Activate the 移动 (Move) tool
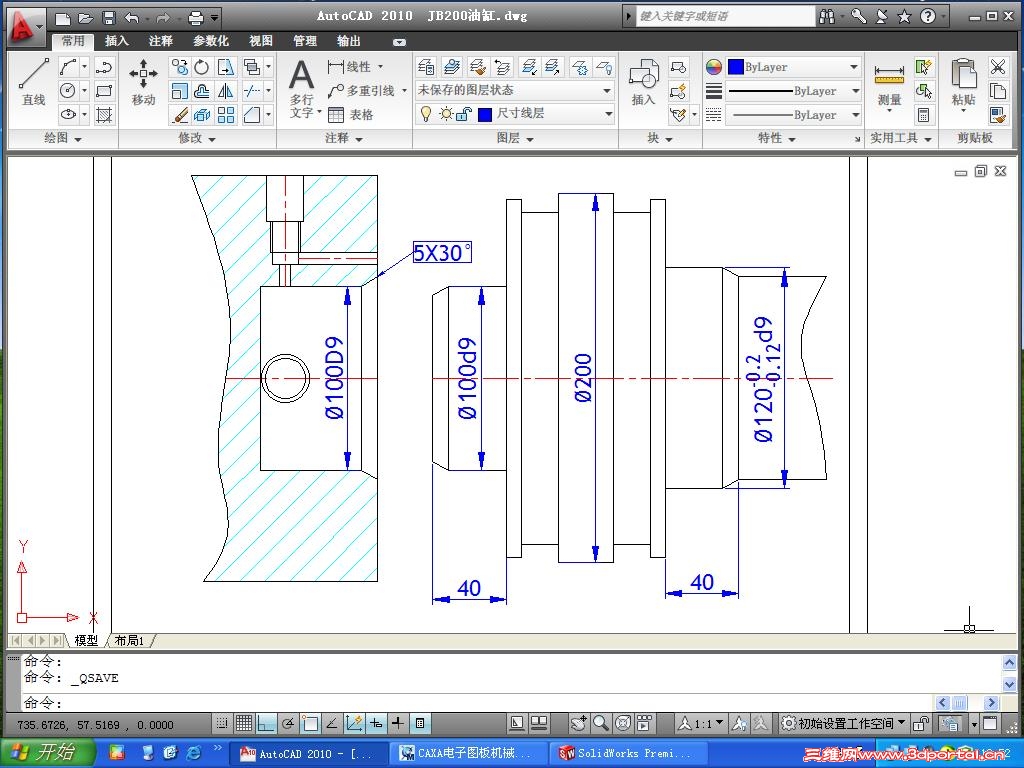This screenshot has width=1024, height=768. (143, 82)
